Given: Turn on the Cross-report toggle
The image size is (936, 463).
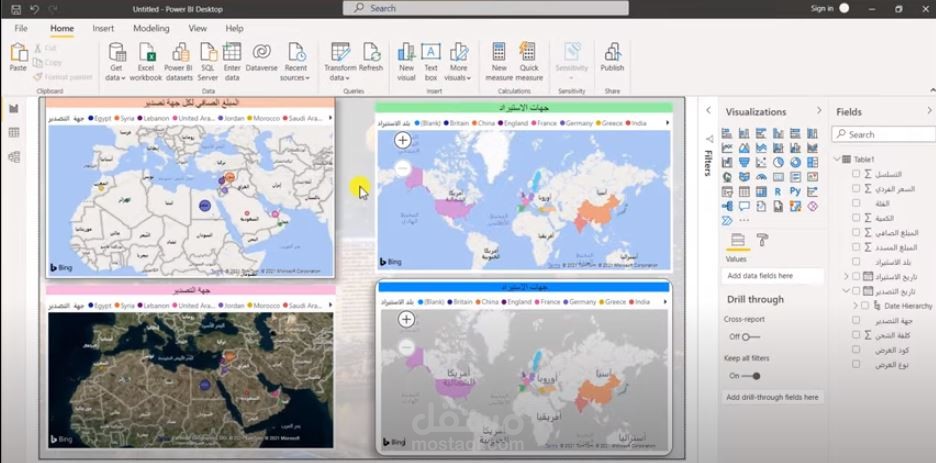Looking at the screenshot, I should [751, 337].
